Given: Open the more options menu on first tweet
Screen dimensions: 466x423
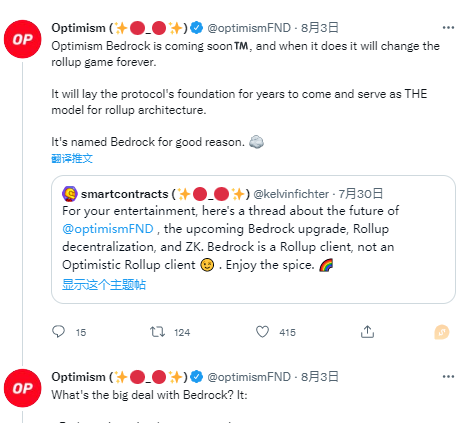Looking at the screenshot, I should pyautogui.click(x=448, y=28).
